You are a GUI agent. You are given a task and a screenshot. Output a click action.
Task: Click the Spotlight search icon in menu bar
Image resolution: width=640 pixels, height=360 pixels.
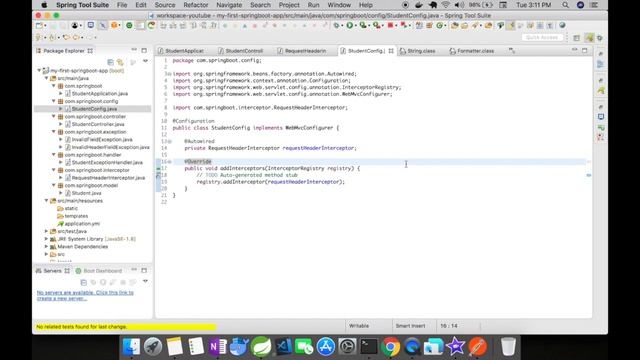(565, 5)
